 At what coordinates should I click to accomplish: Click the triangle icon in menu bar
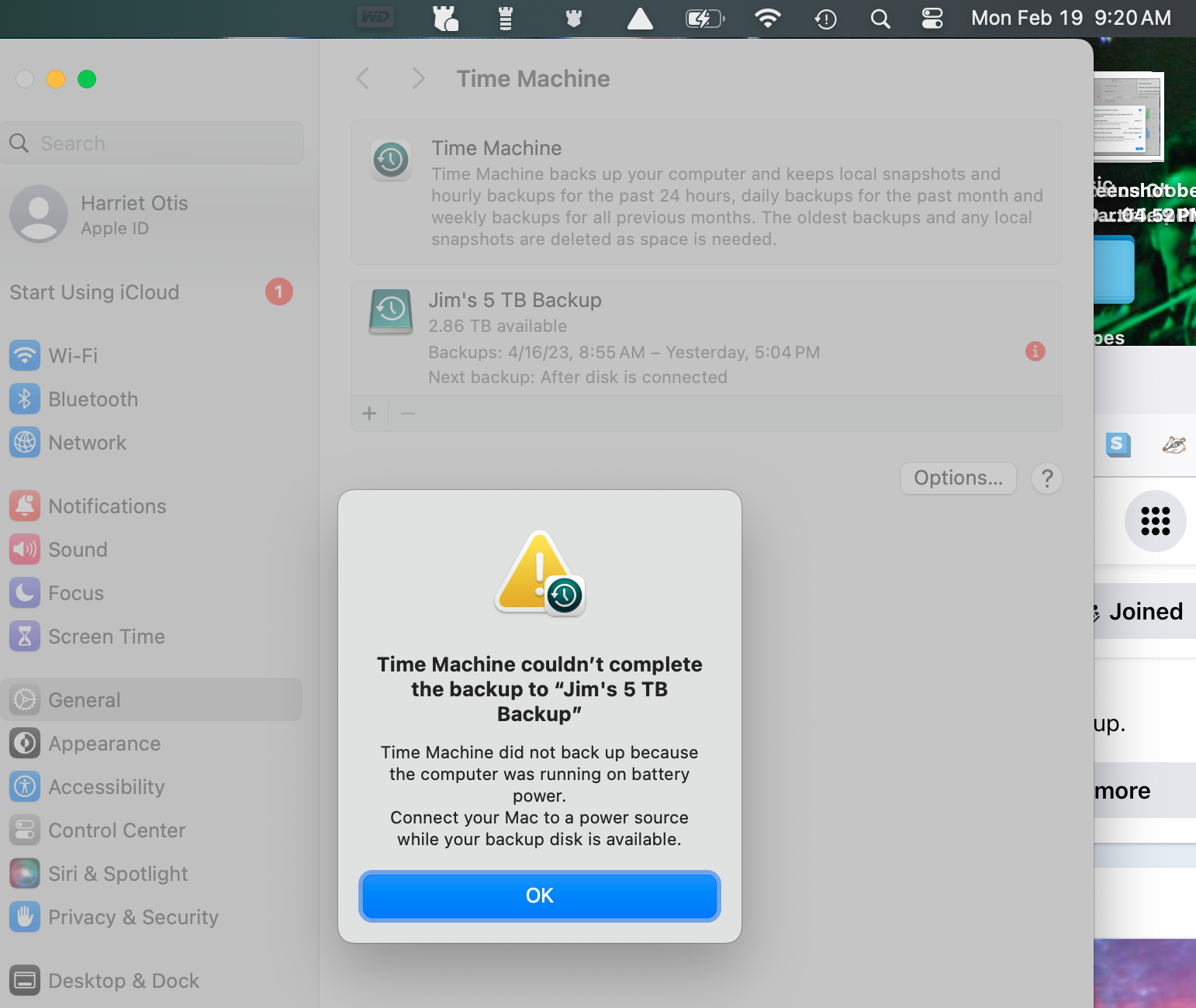pyautogui.click(x=640, y=19)
